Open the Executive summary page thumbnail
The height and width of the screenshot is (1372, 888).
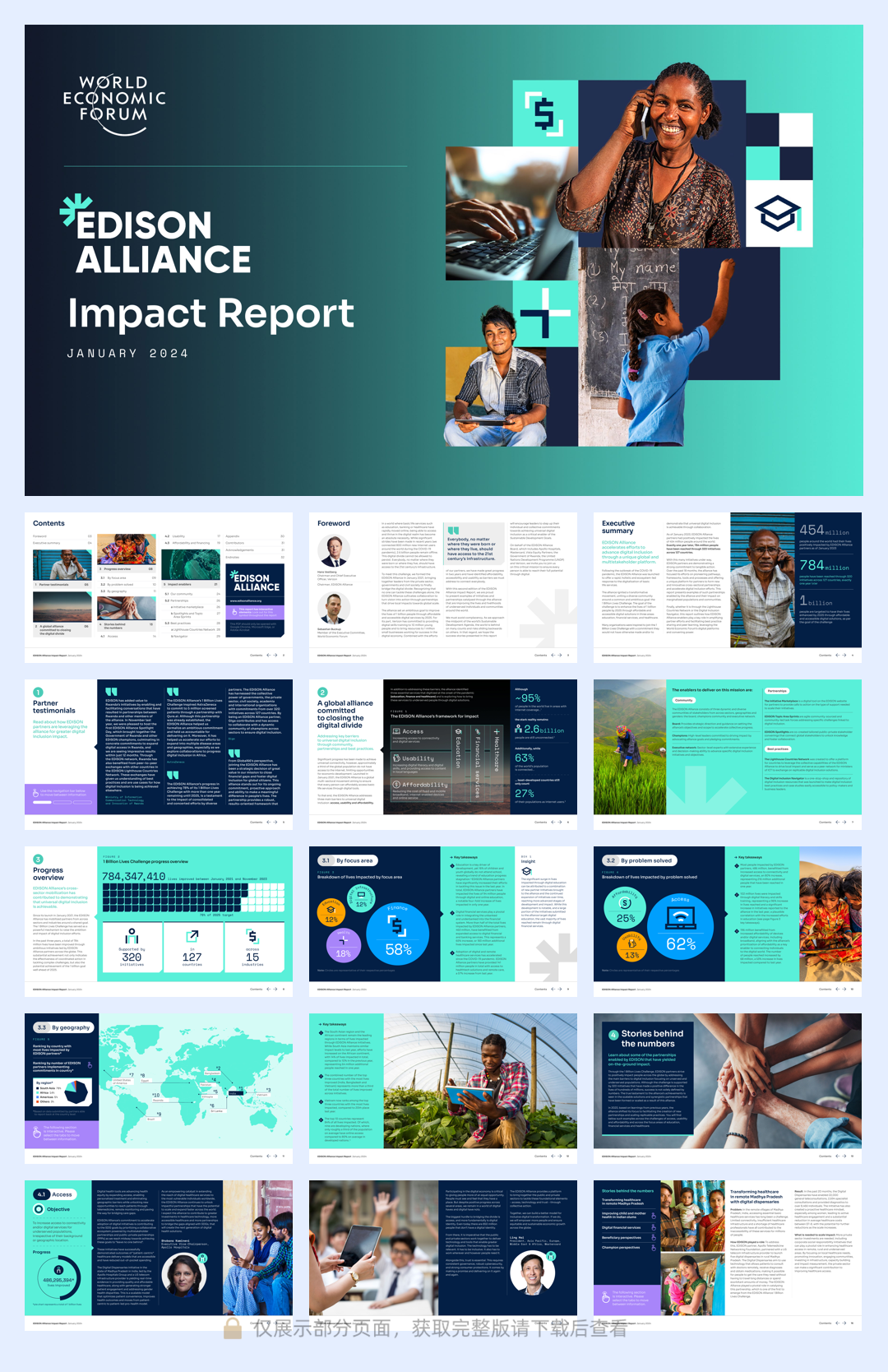(727, 586)
